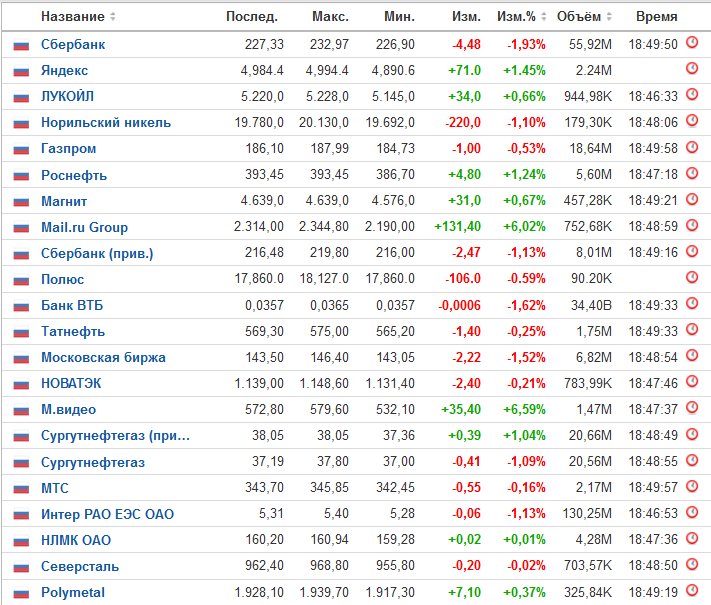Click the clock icon in Полюс row
The image size is (711, 605).
point(692,277)
